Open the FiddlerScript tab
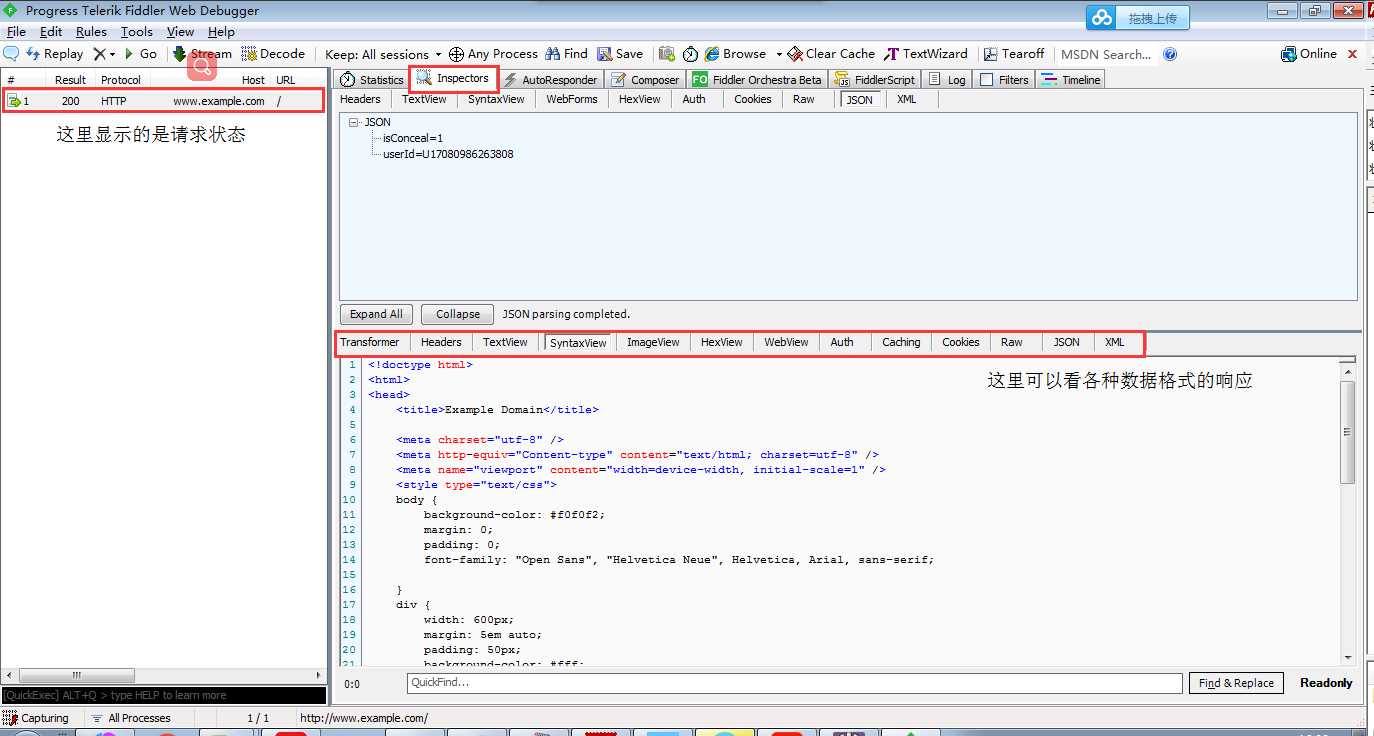This screenshot has width=1374, height=736. 875,79
